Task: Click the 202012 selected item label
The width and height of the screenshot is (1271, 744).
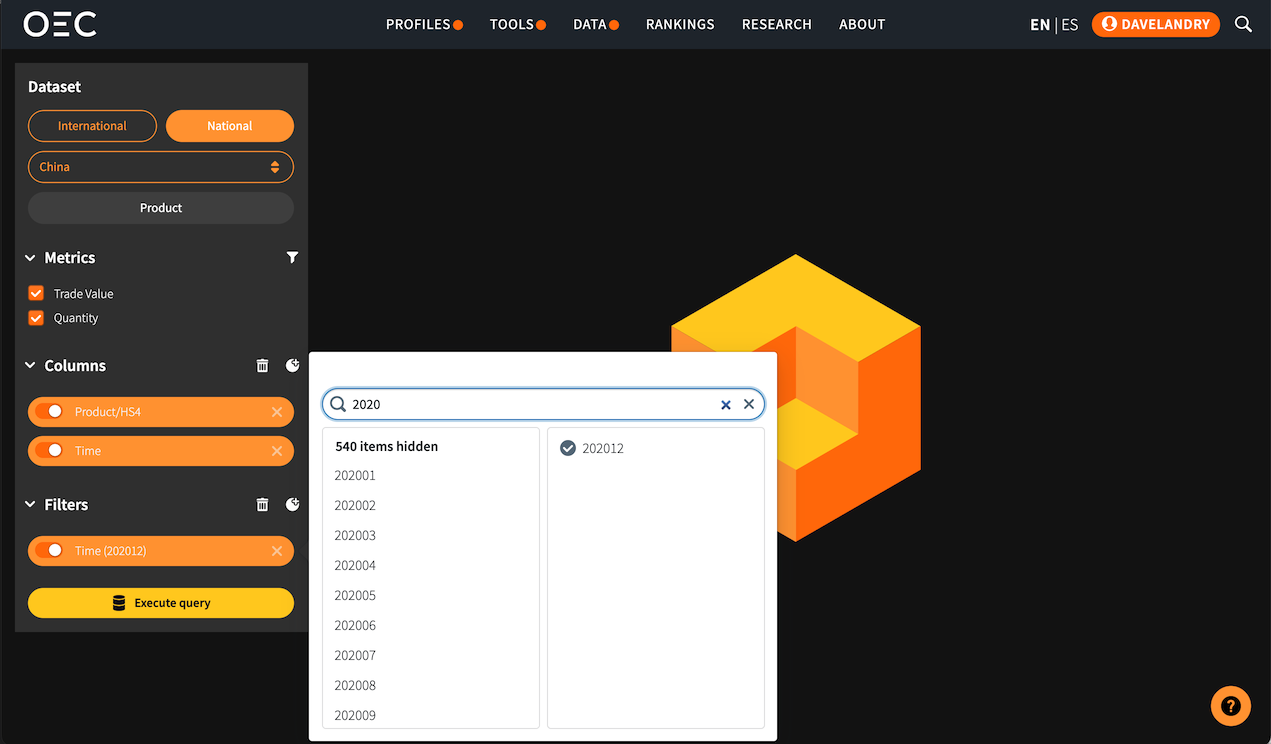Action: (x=603, y=448)
